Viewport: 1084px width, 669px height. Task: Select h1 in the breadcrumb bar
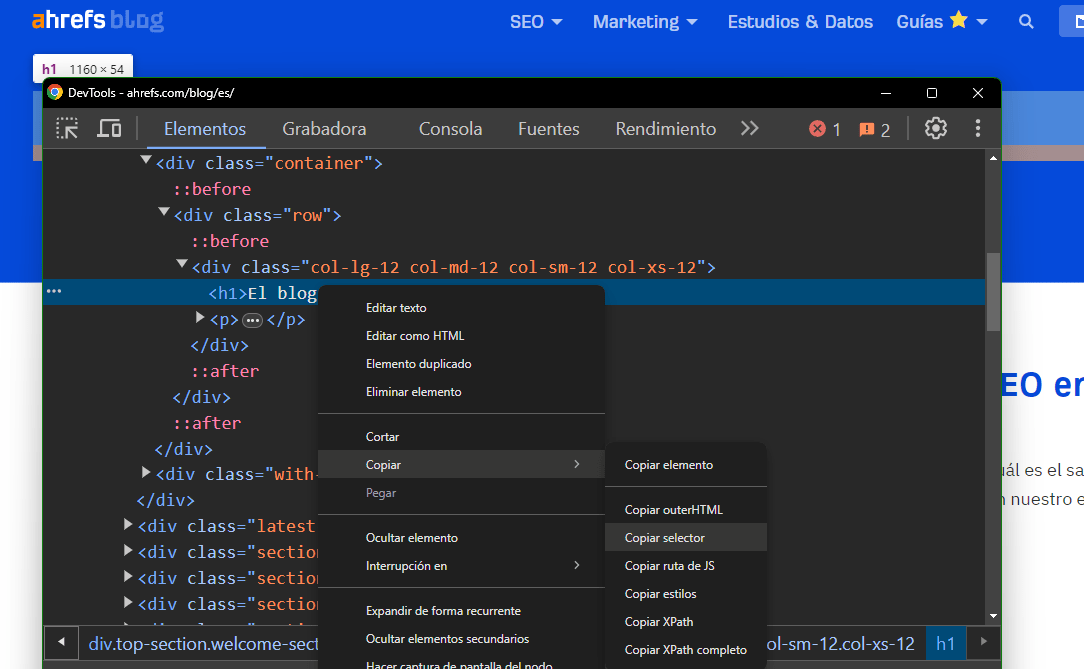[945, 643]
